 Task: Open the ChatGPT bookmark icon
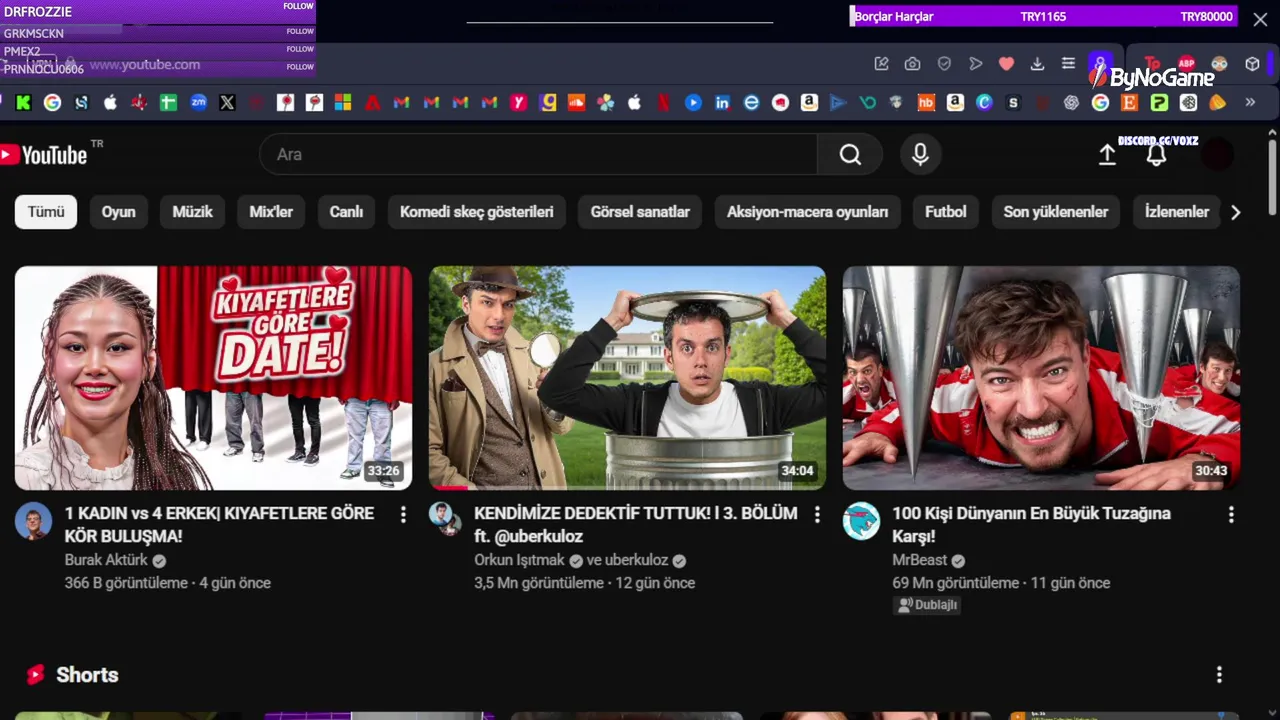(1071, 102)
